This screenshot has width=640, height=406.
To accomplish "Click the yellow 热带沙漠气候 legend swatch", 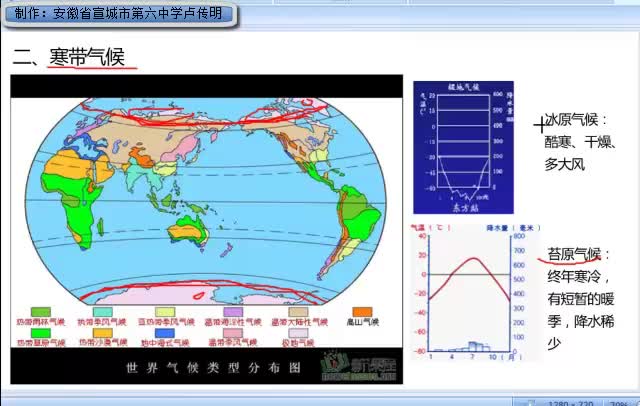I will 102,333.
